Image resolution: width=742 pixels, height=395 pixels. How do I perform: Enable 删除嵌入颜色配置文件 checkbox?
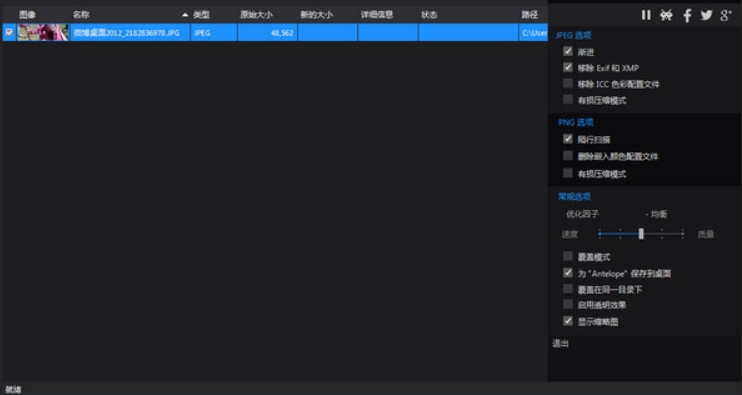tap(568, 156)
